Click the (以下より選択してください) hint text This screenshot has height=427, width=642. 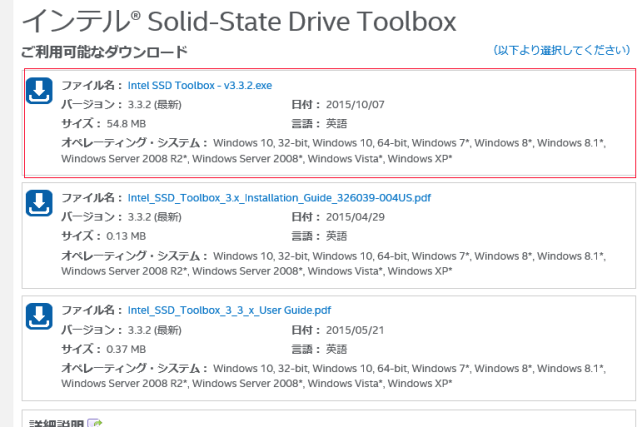561,50
